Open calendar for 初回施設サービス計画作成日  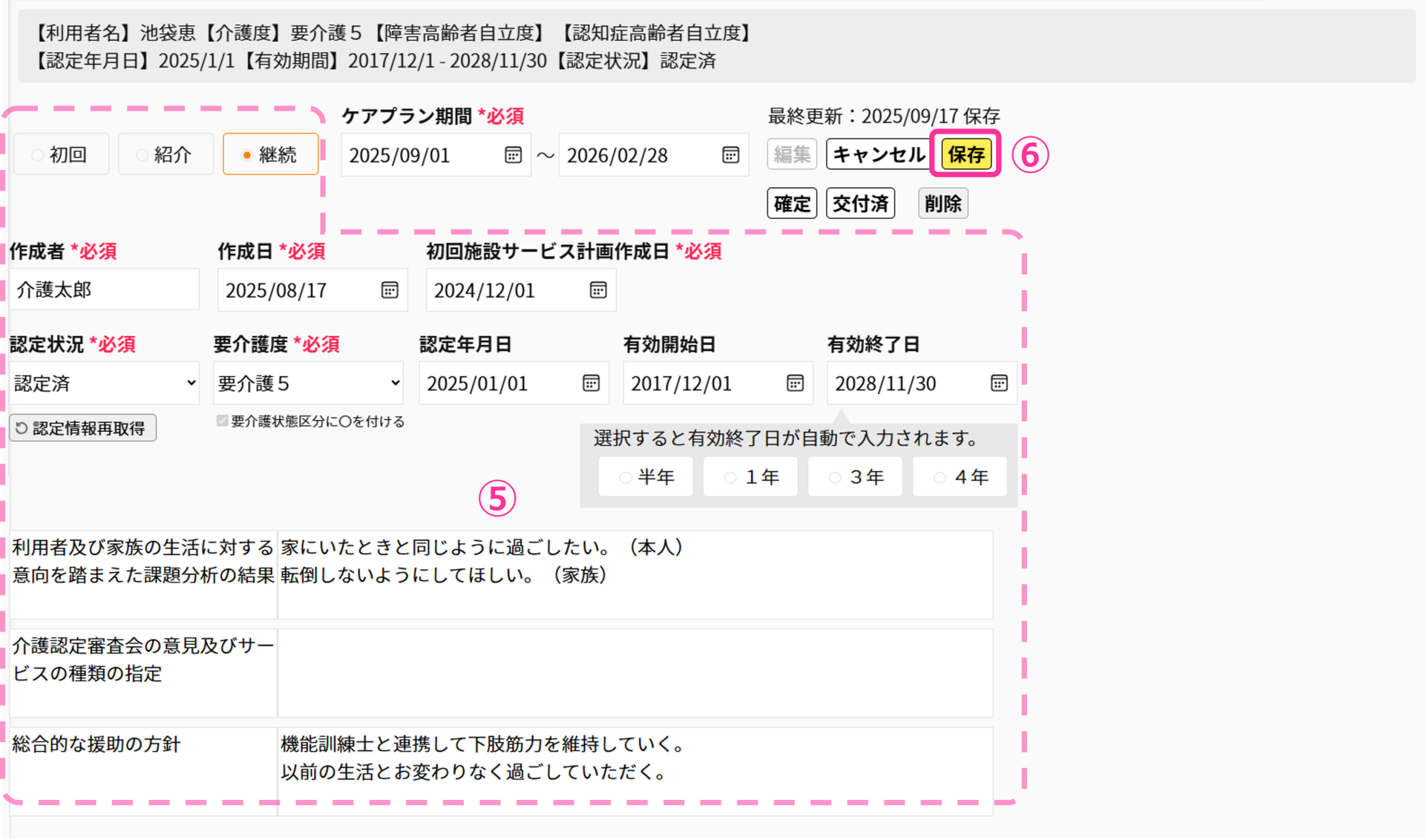pos(598,290)
